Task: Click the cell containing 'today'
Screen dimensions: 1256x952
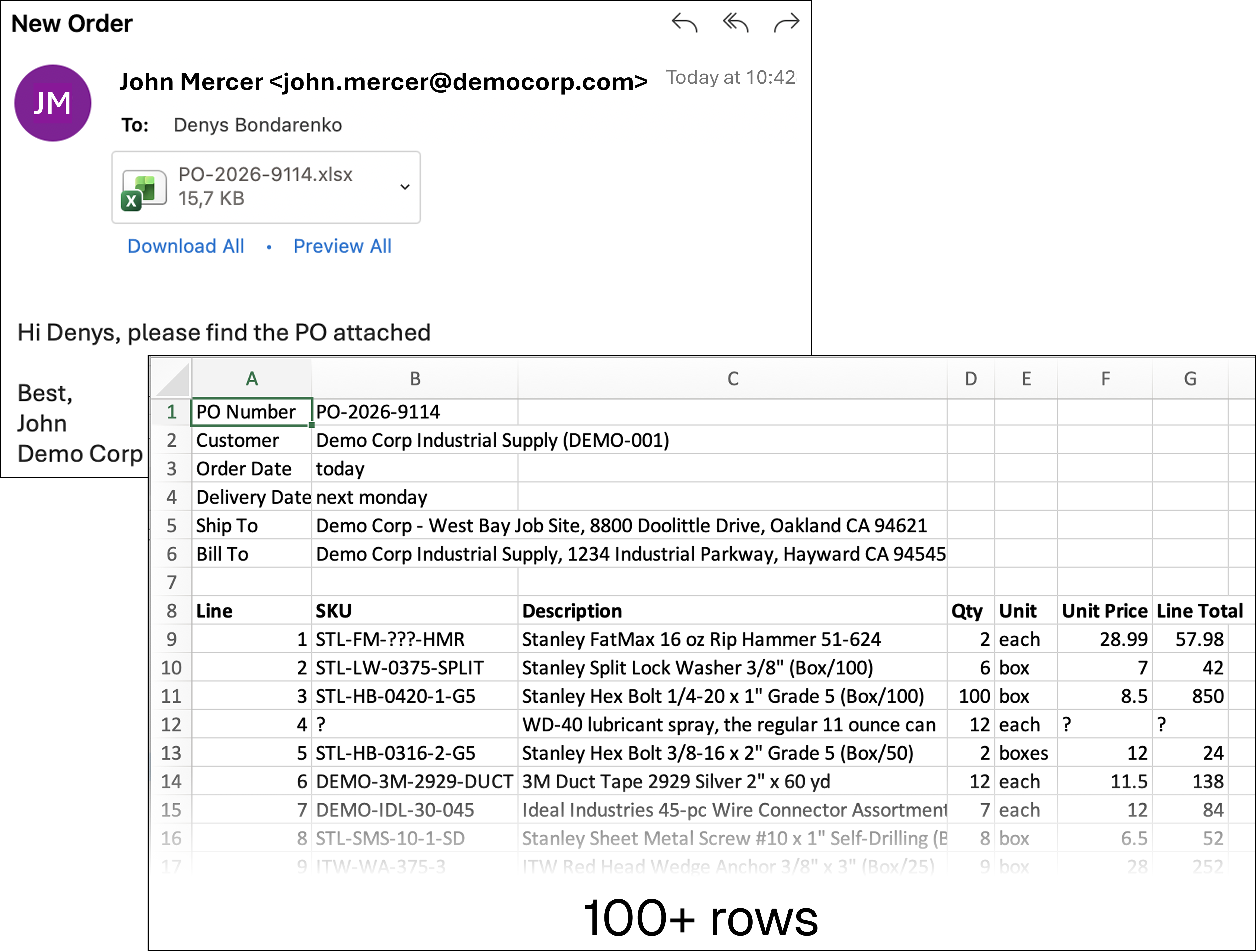Action: click(415, 468)
